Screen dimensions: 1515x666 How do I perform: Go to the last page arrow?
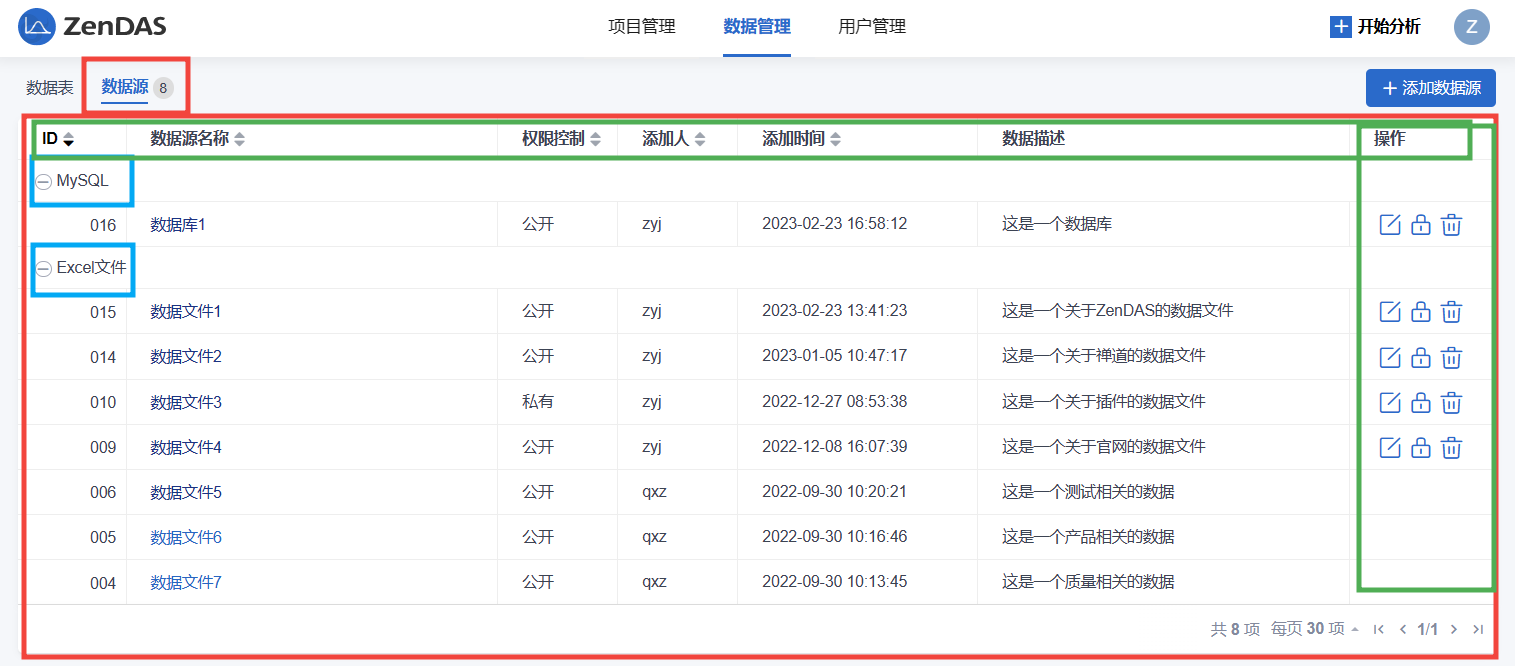point(1478,629)
